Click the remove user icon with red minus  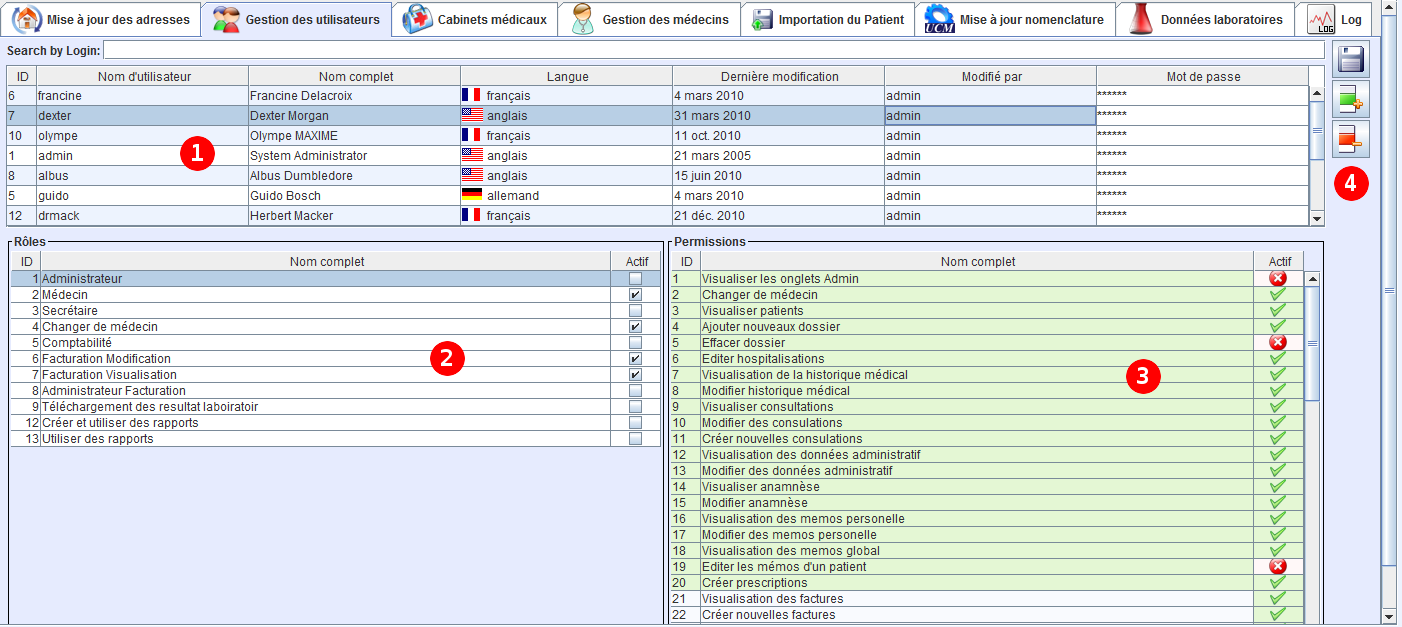pos(1351,138)
